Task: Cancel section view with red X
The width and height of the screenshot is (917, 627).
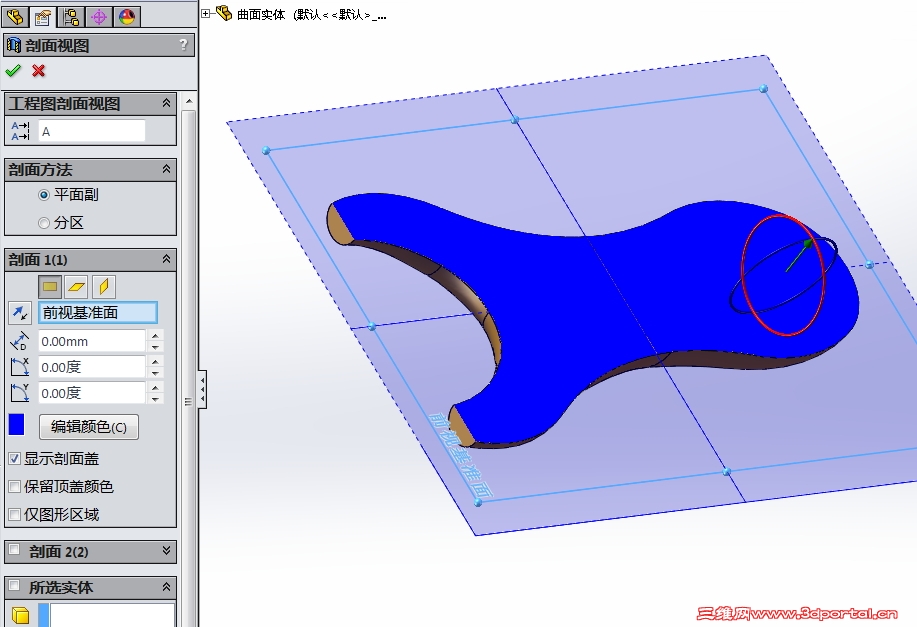Action: [x=39, y=71]
